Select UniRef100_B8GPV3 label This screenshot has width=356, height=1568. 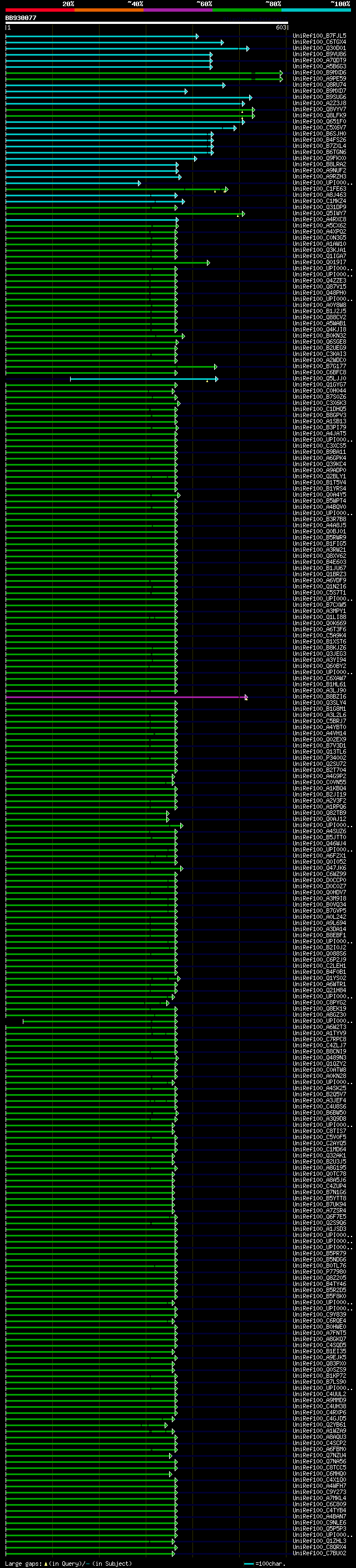pyautogui.click(x=319, y=416)
